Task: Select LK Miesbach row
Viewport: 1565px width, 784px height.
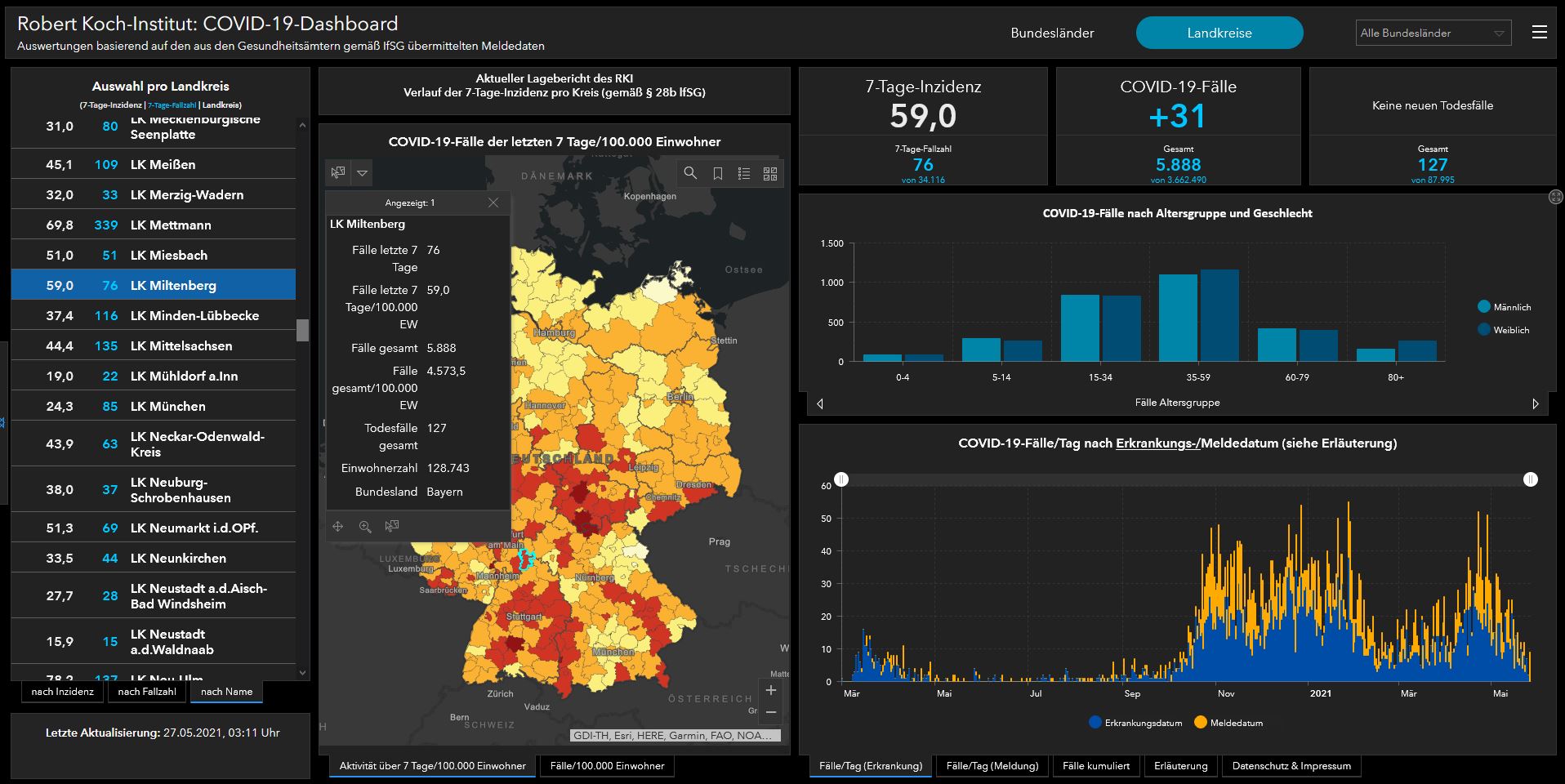Action: pyautogui.click(x=154, y=255)
